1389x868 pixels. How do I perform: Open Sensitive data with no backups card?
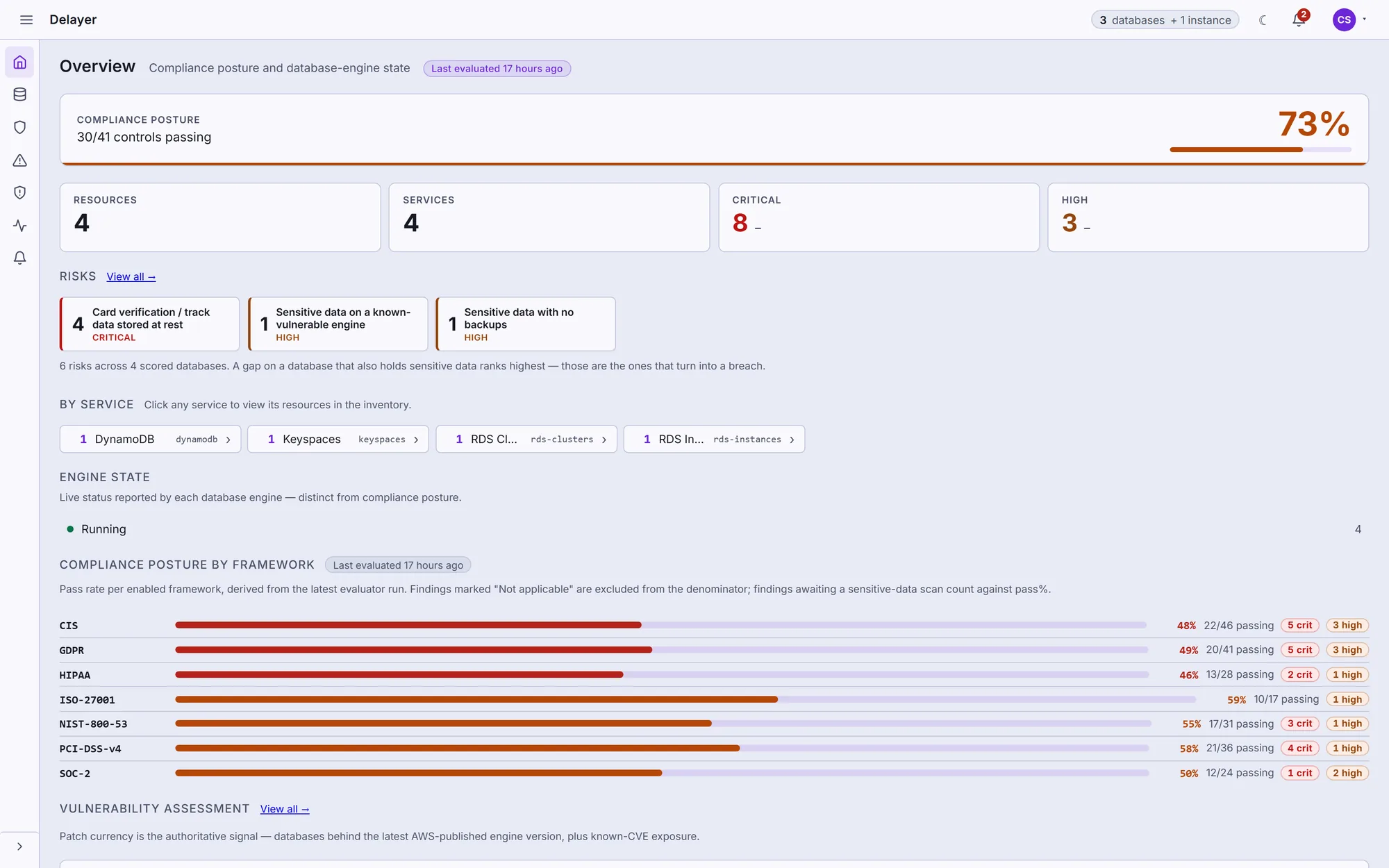click(x=526, y=324)
